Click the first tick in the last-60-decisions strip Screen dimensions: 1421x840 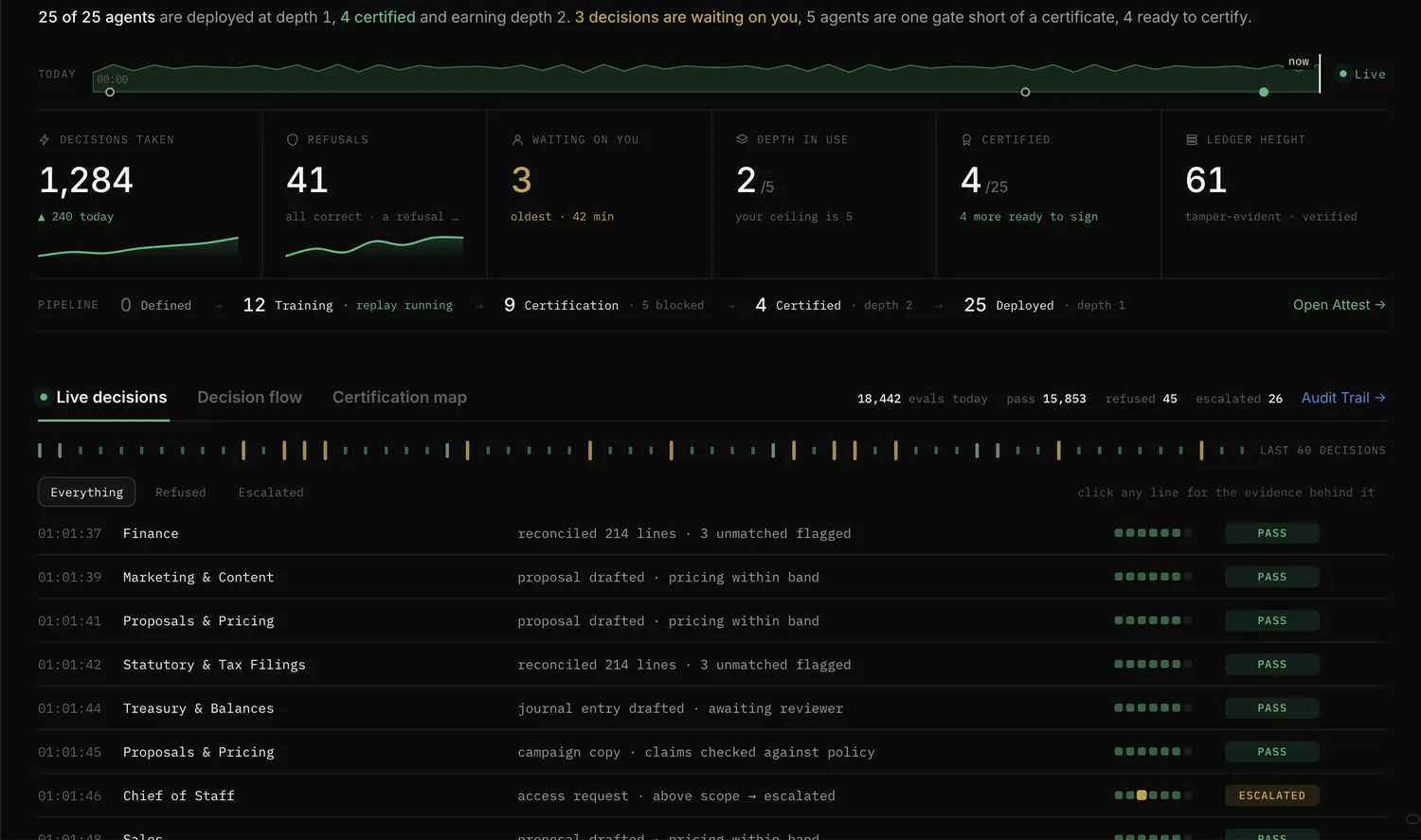click(x=40, y=451)
